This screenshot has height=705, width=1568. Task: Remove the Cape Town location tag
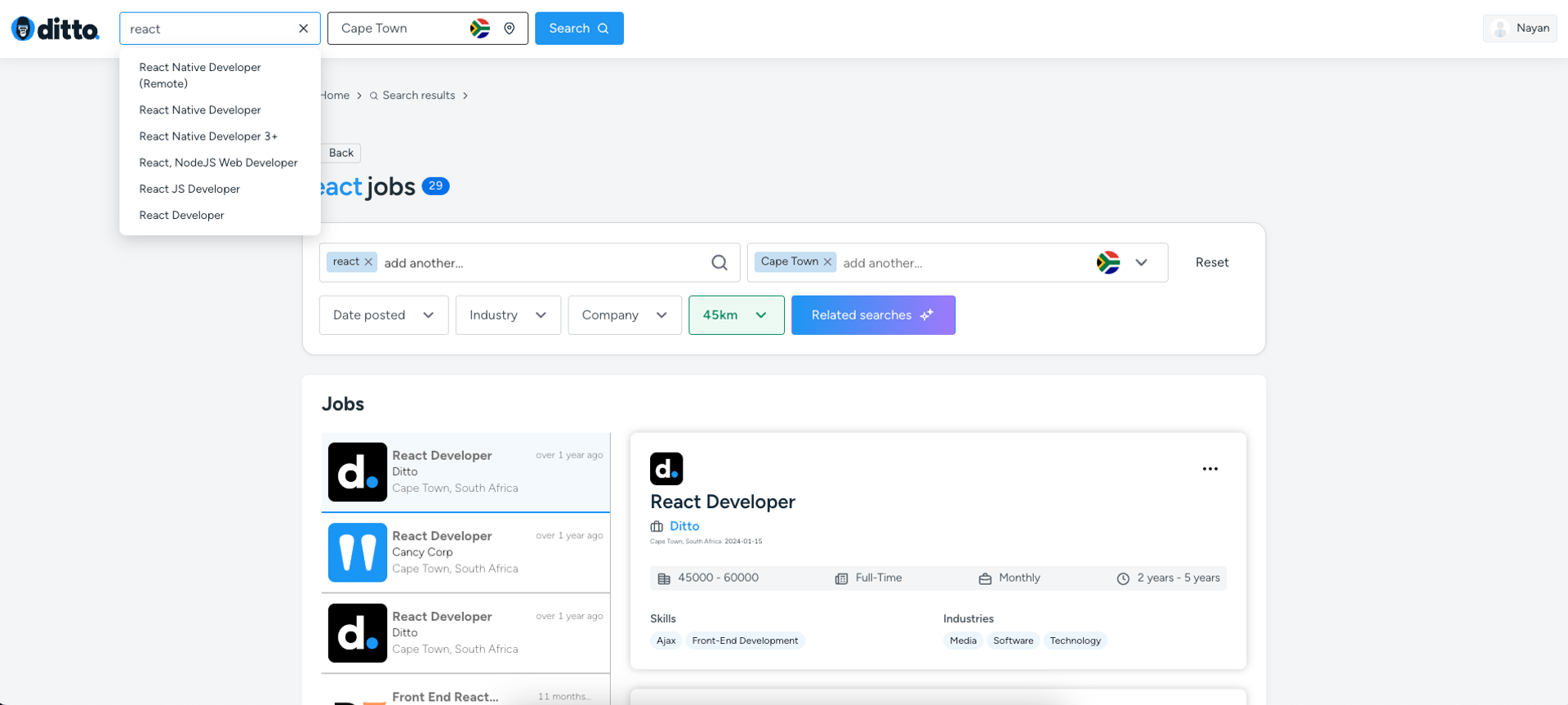pyautogui.click(x=827, y=262)
